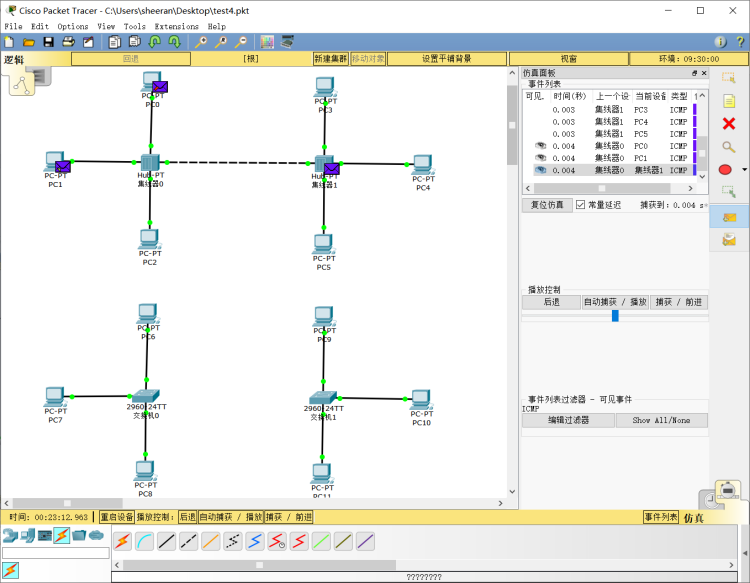Screen dimensions: 750x583
Task: Click the envelope on Hub 集线器1
Action: [331, 168]
